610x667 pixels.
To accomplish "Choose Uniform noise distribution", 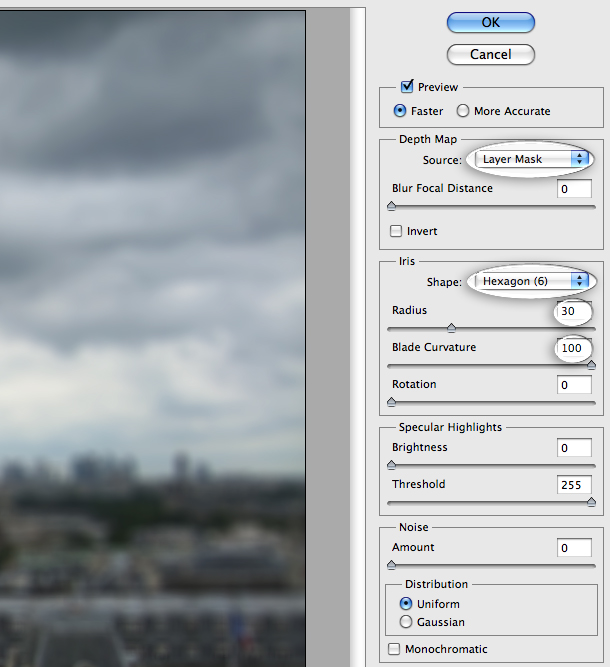I will pyautogui.click(x=406, y=604).
